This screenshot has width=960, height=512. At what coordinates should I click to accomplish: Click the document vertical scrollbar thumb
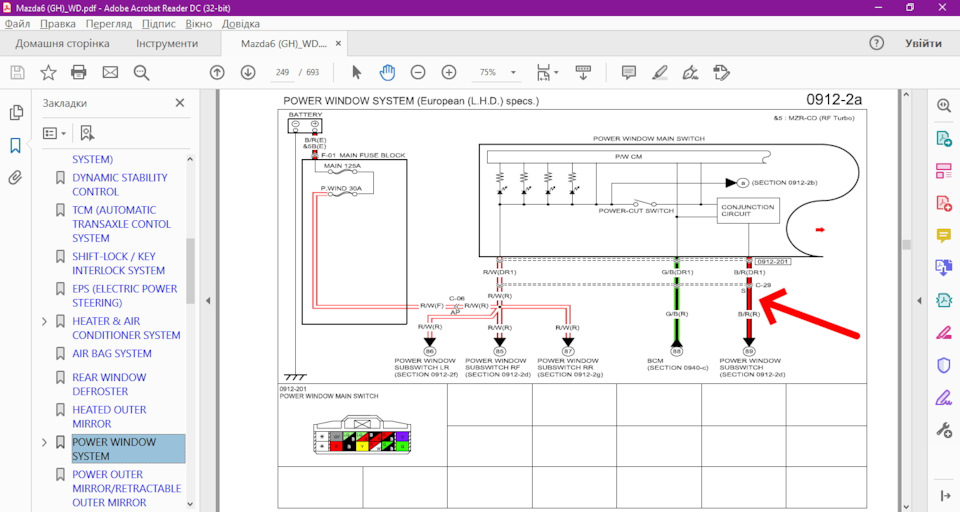(x=906, y=244)
